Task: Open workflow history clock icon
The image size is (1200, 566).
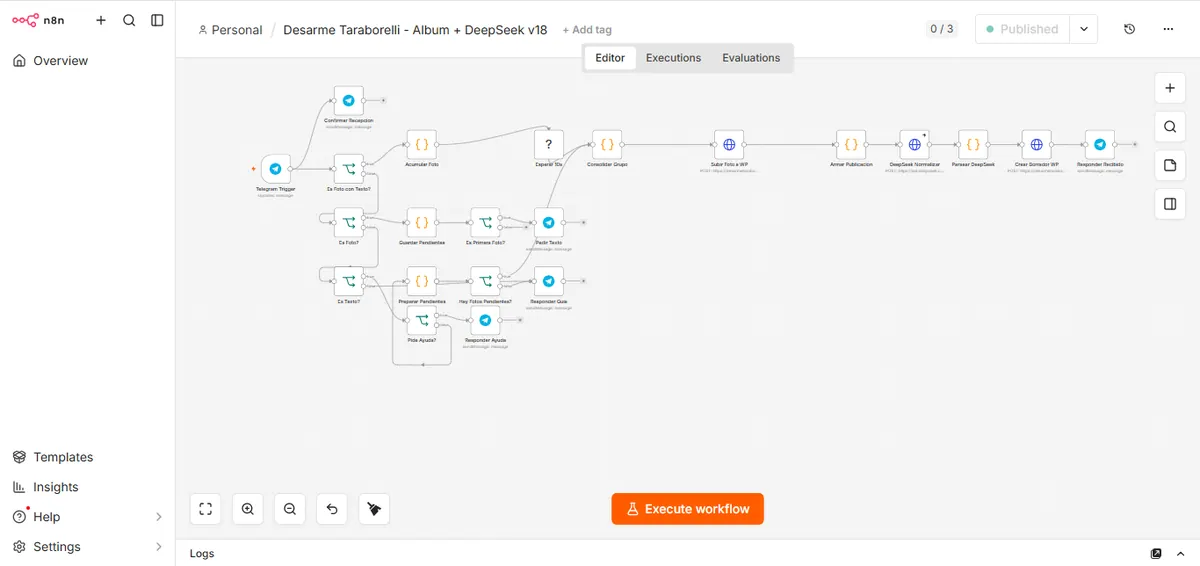Action: point(1129,29)
